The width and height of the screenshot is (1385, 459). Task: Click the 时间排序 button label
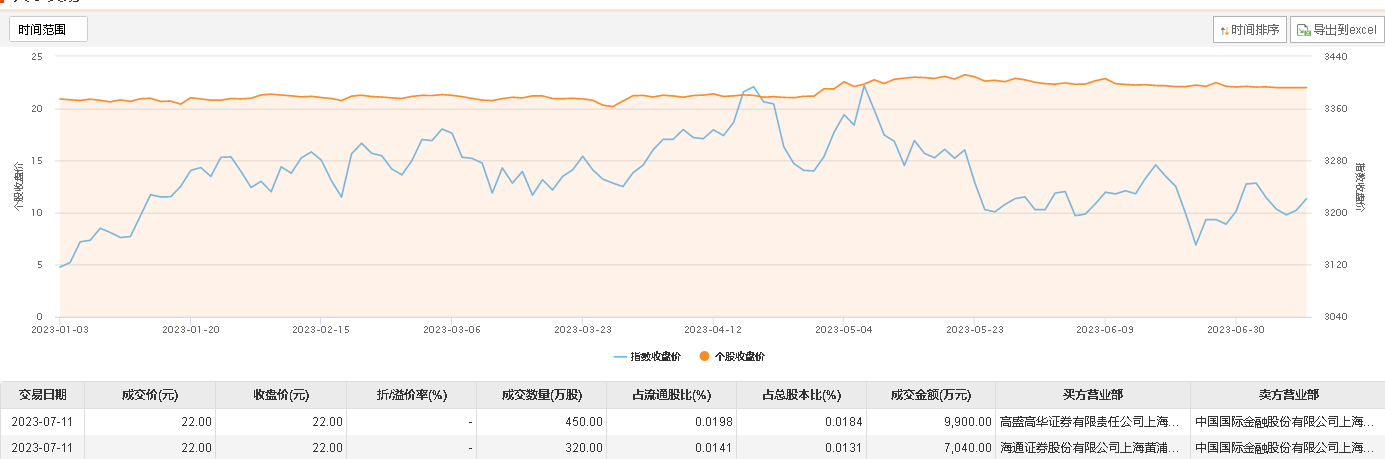coord(1256,30)
